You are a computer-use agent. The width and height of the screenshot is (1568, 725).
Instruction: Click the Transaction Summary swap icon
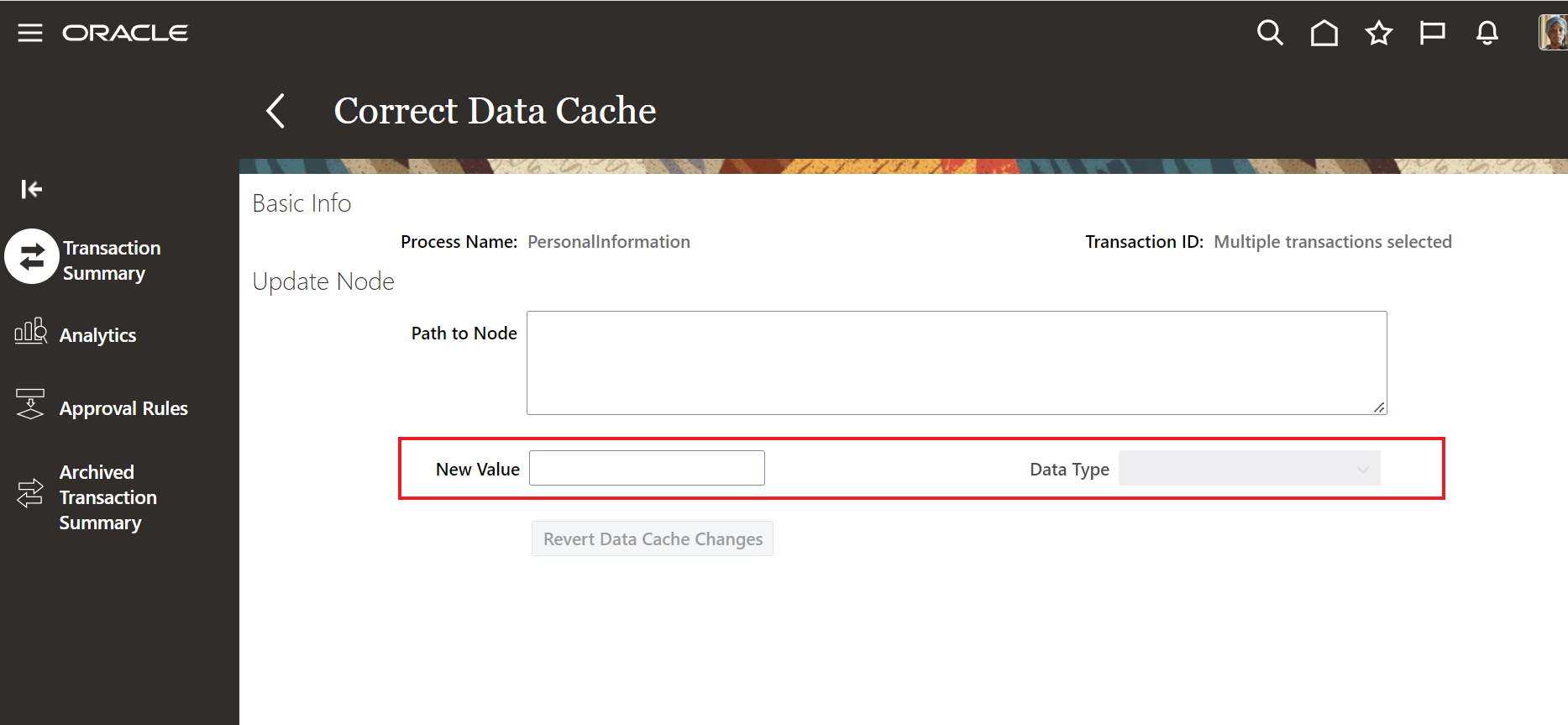tap(32, 257)
